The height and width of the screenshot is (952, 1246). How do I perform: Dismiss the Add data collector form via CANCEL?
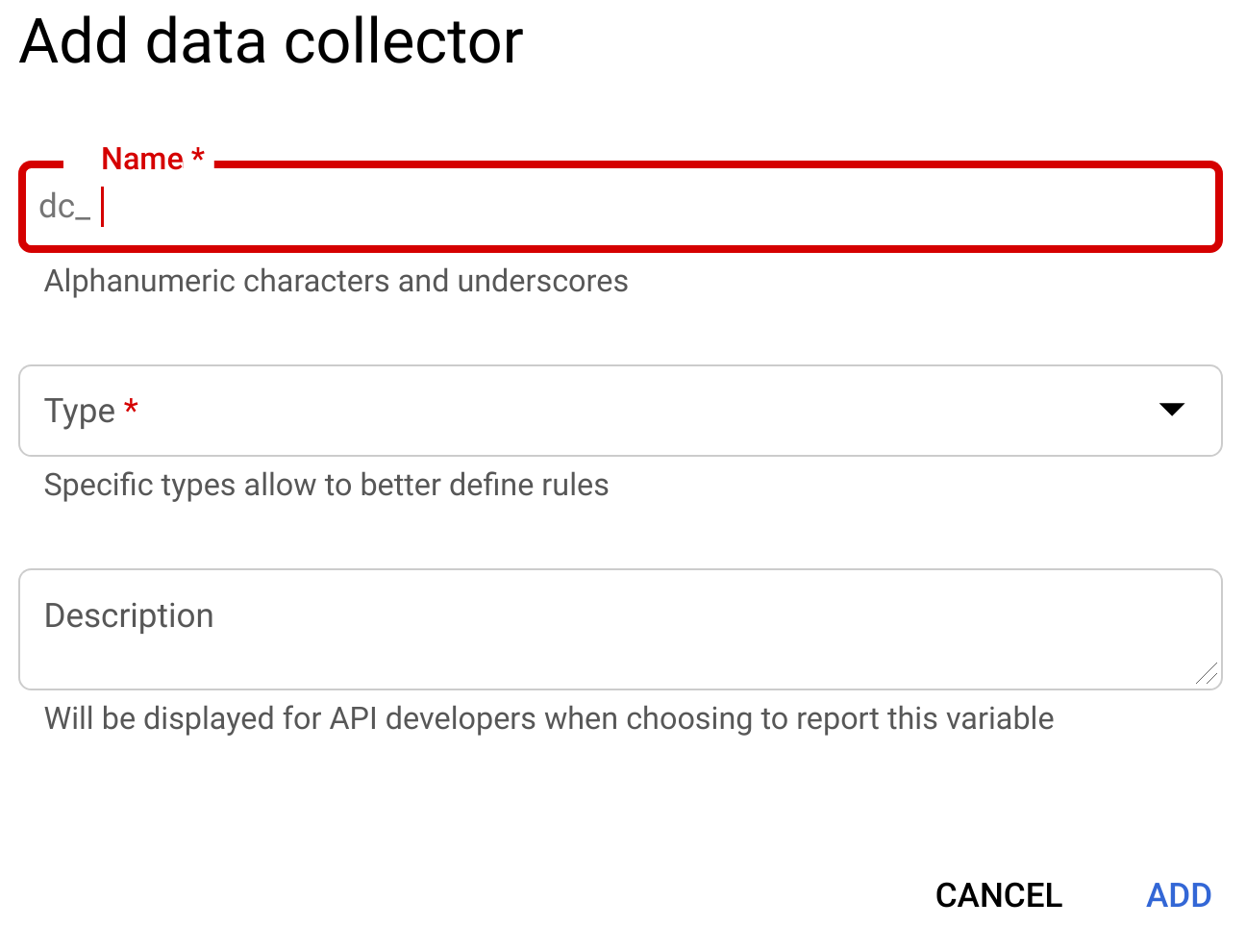[998, 895]
